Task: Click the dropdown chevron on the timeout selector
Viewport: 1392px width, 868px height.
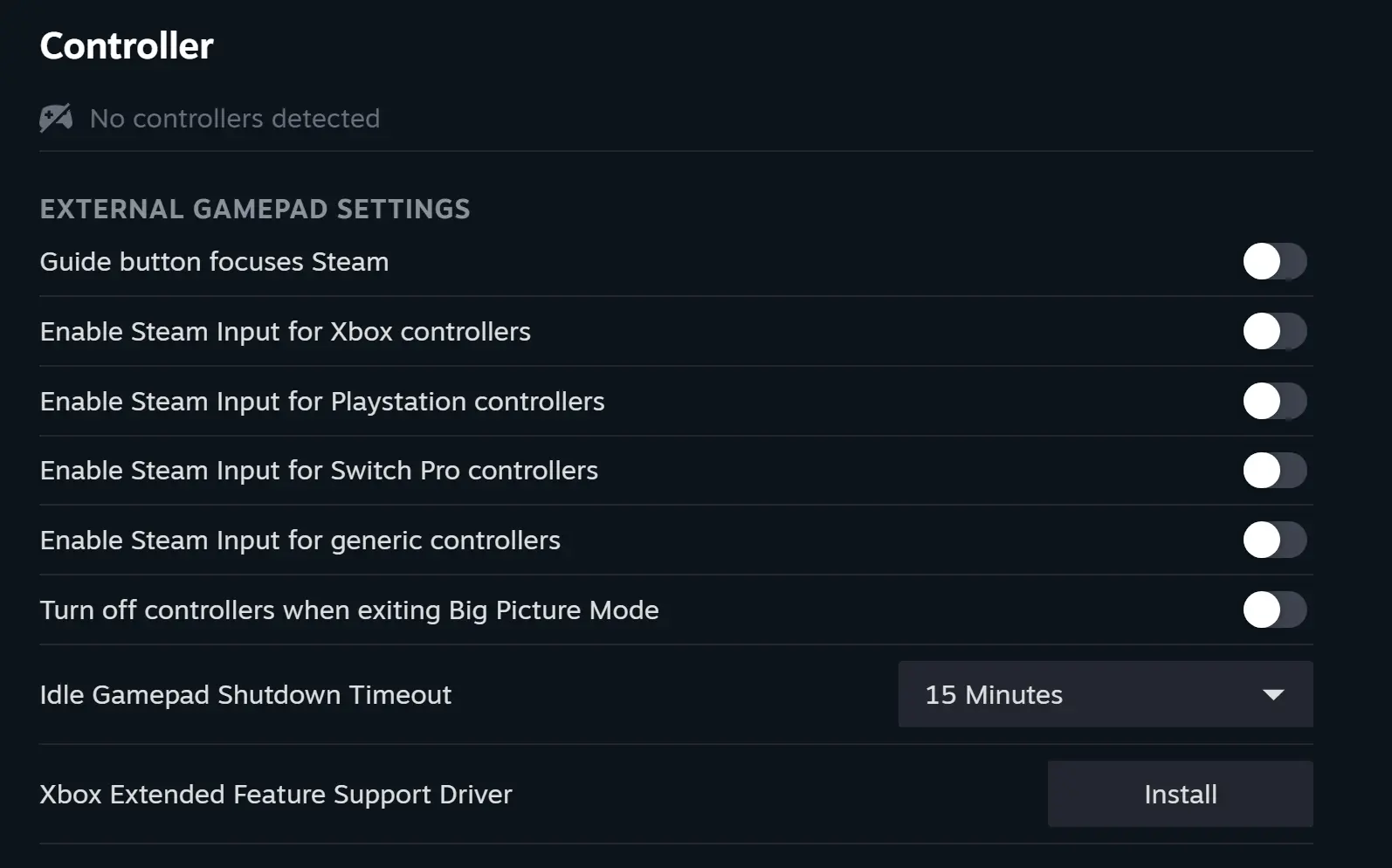Action: point(1274,695)
